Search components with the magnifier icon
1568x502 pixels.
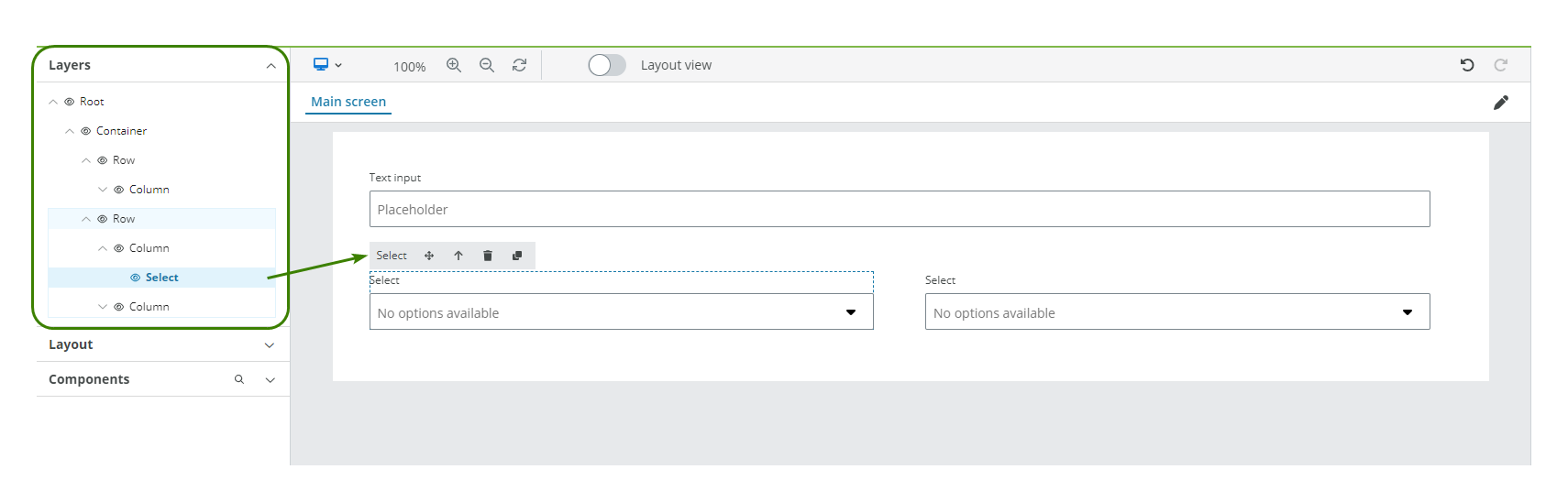coord(239,379)
